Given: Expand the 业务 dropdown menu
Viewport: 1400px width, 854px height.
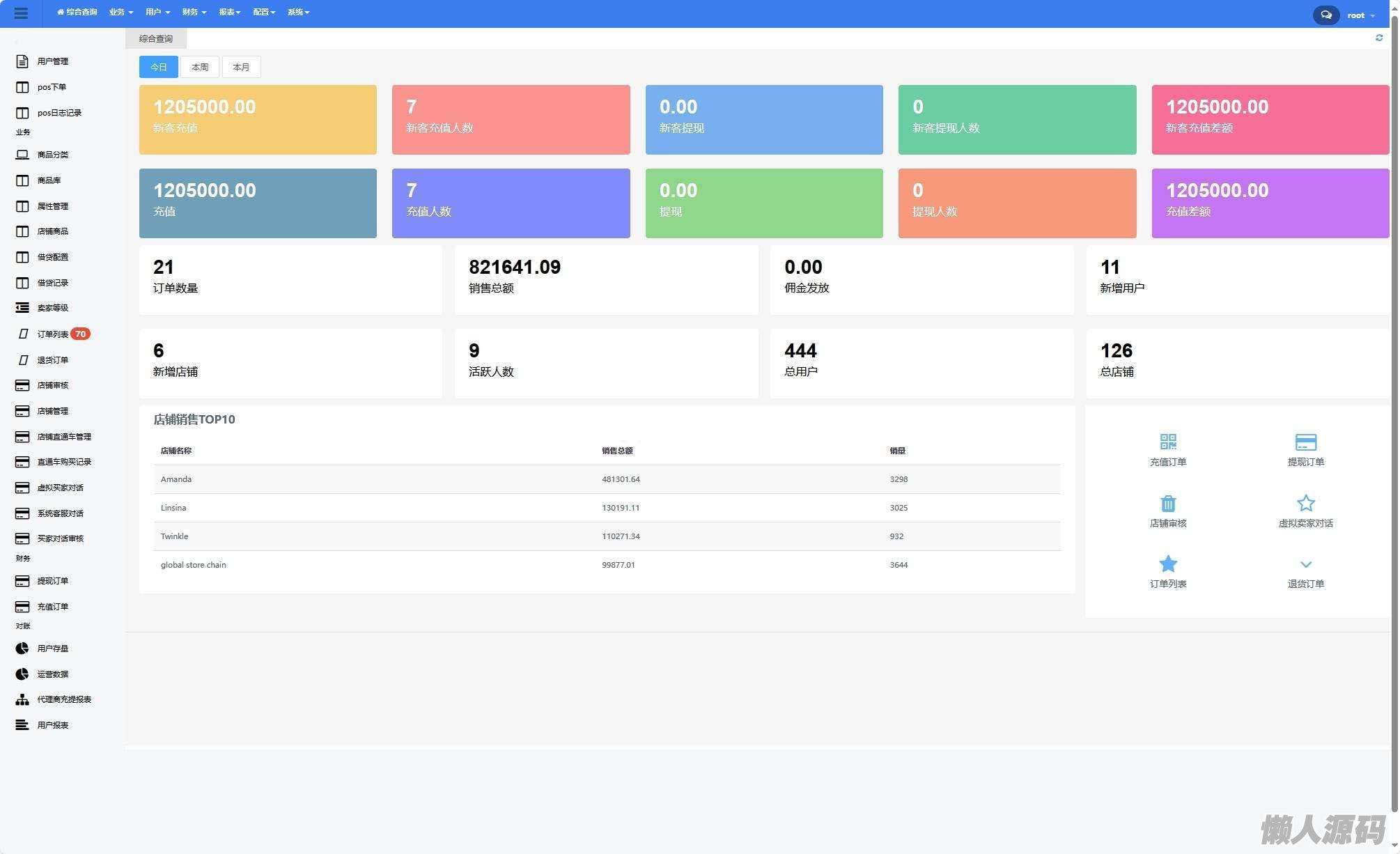Looking at the screenshot, I should coord(120,13).
